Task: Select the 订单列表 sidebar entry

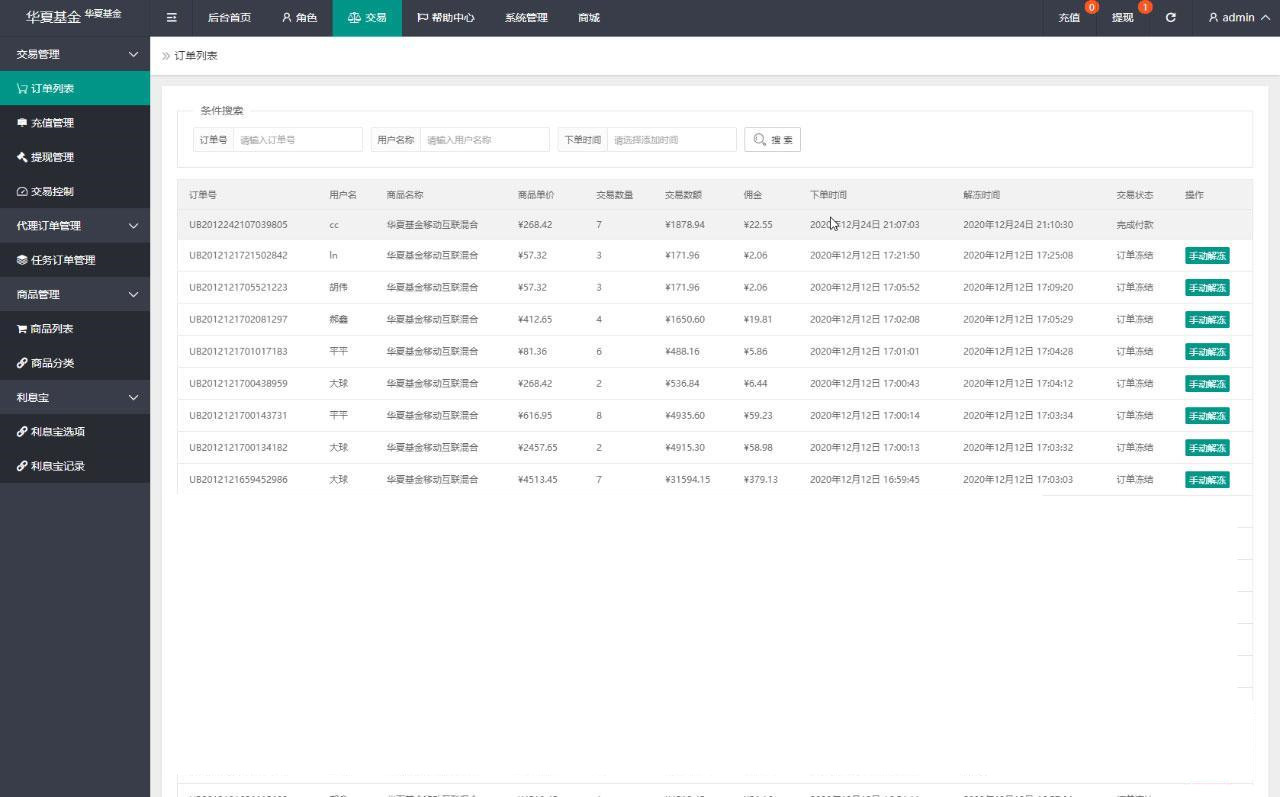Action: [55, 88]
